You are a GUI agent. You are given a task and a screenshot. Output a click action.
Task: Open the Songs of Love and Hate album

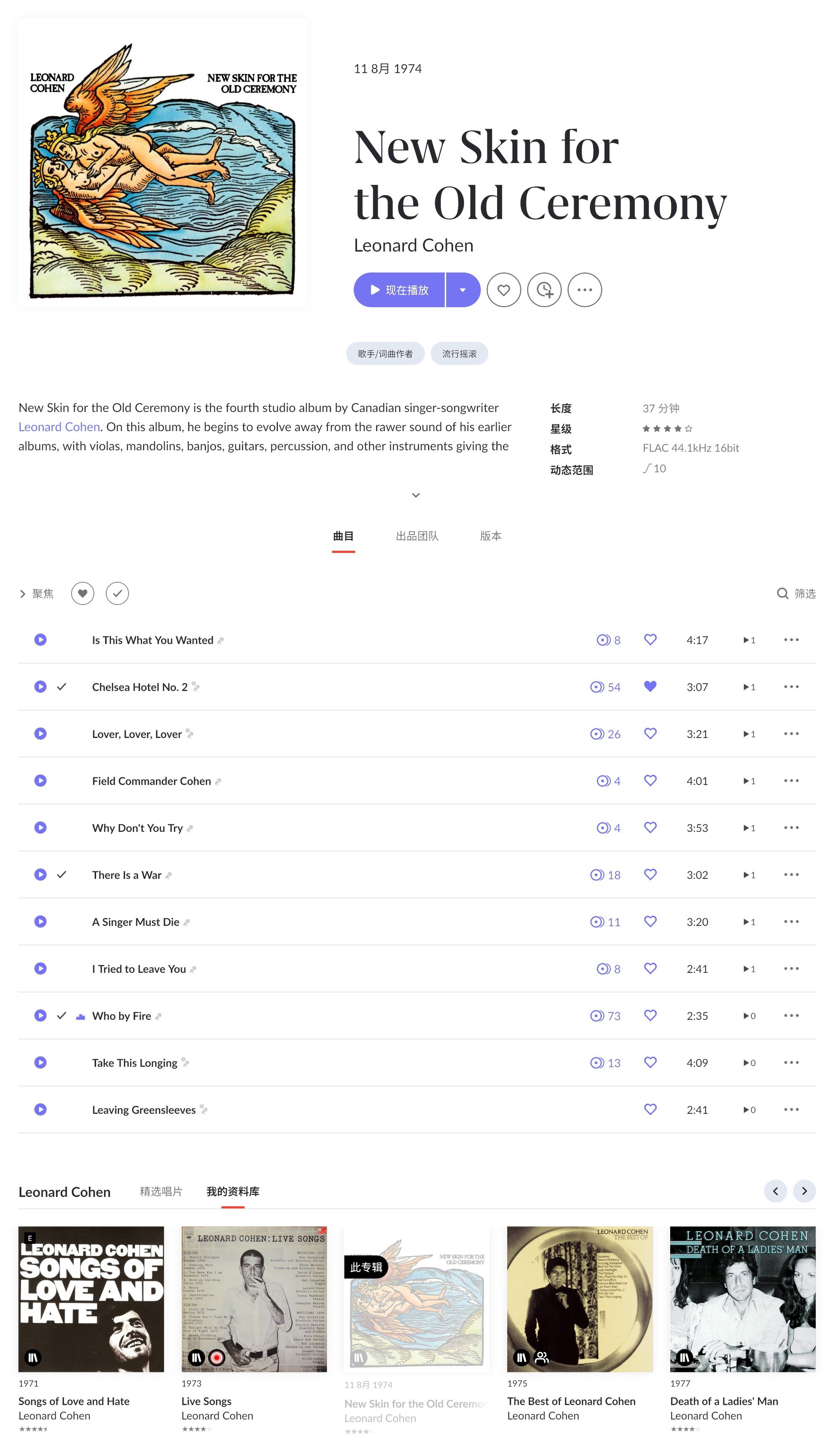[91, 1300]
